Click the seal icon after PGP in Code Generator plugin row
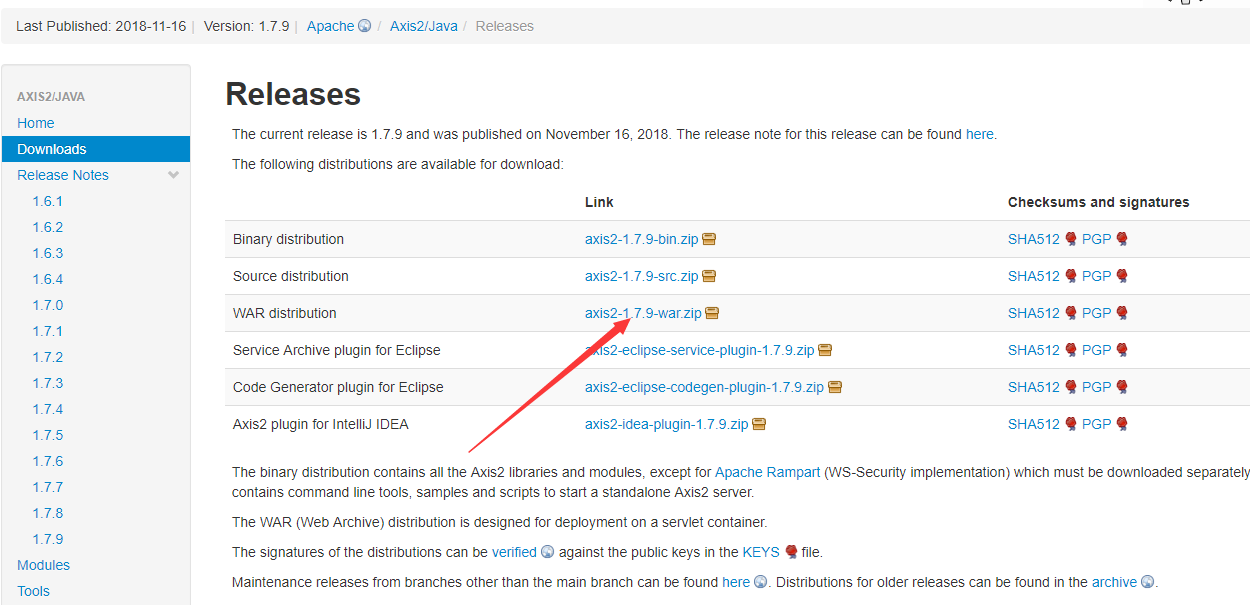The height and width of the screenshot is (605, 1250). point(1122,387)
